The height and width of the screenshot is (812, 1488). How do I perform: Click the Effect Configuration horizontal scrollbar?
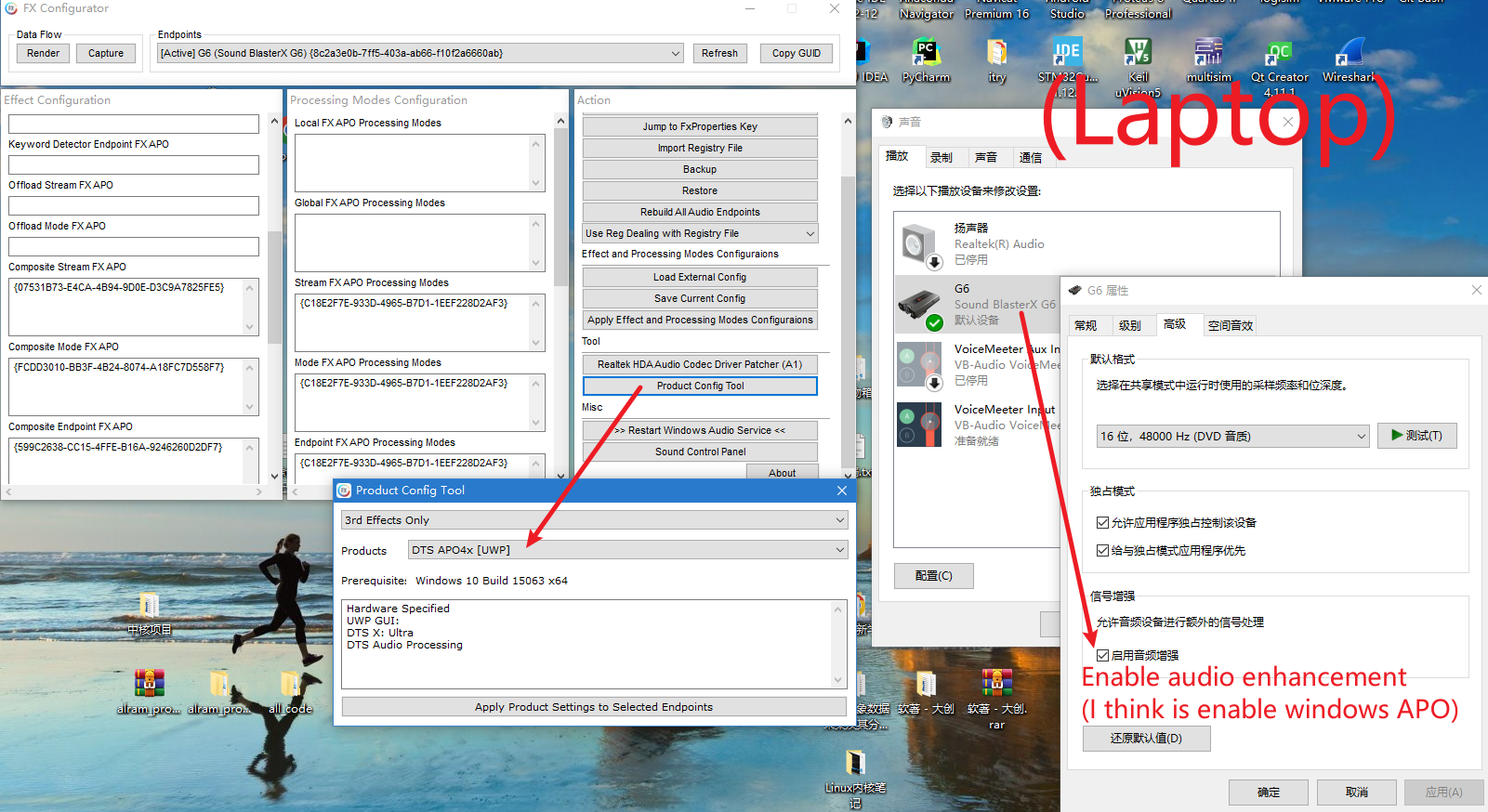pyautogui.click(x=134, y=491)
